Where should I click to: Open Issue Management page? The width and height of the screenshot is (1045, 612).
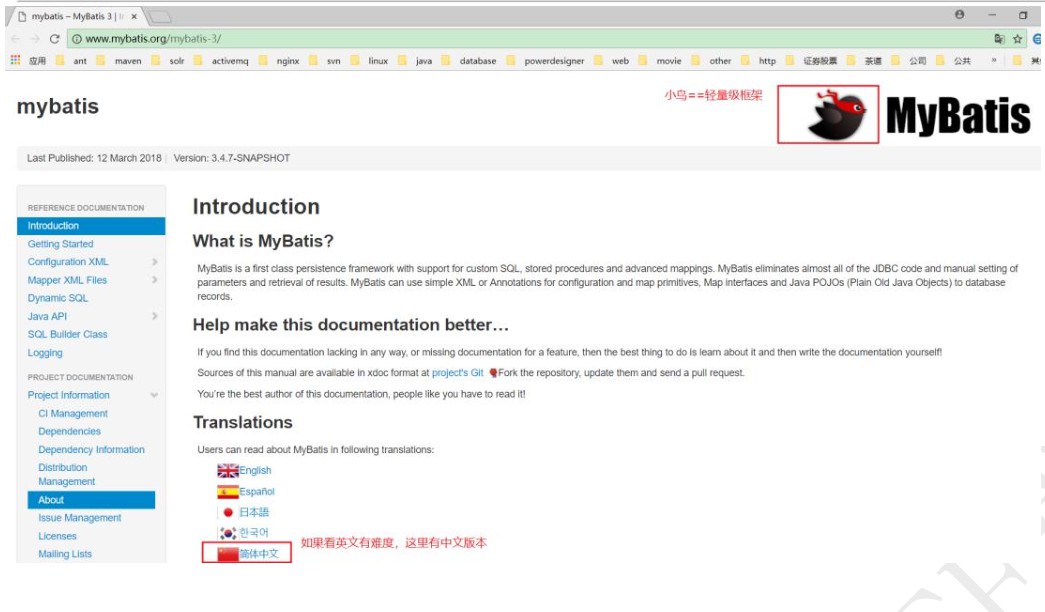coord(79,518)
